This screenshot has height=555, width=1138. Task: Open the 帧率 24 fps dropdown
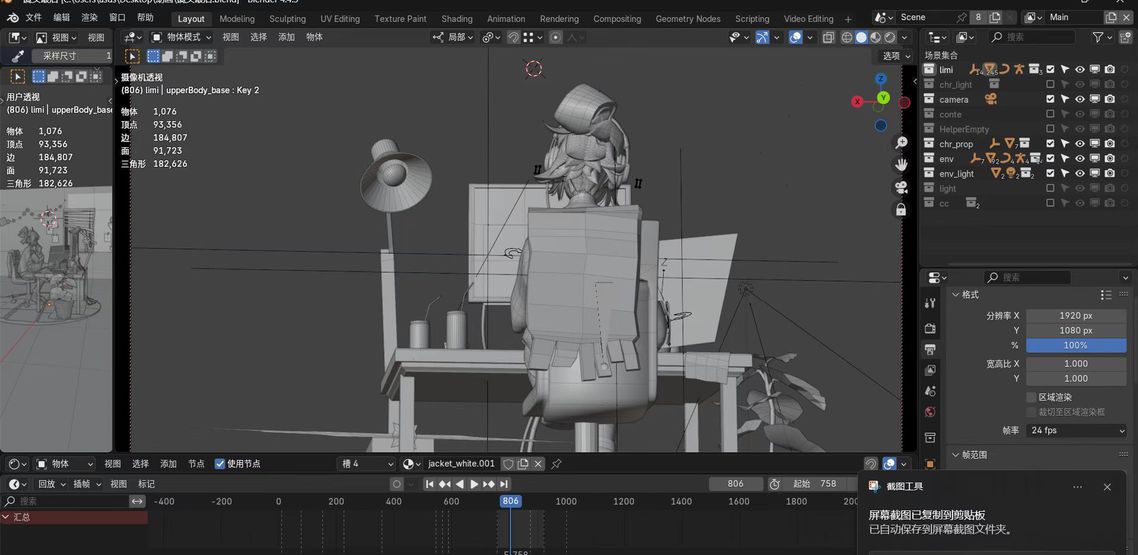[x=1076, y=430]
